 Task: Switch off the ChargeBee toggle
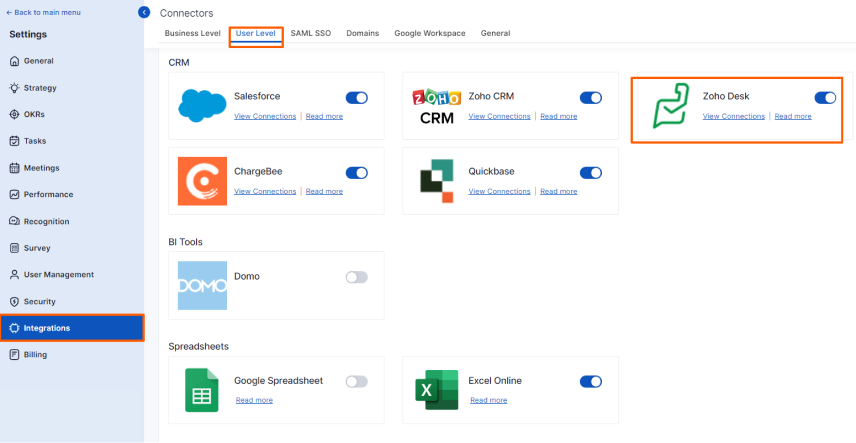tap(357, 173)
